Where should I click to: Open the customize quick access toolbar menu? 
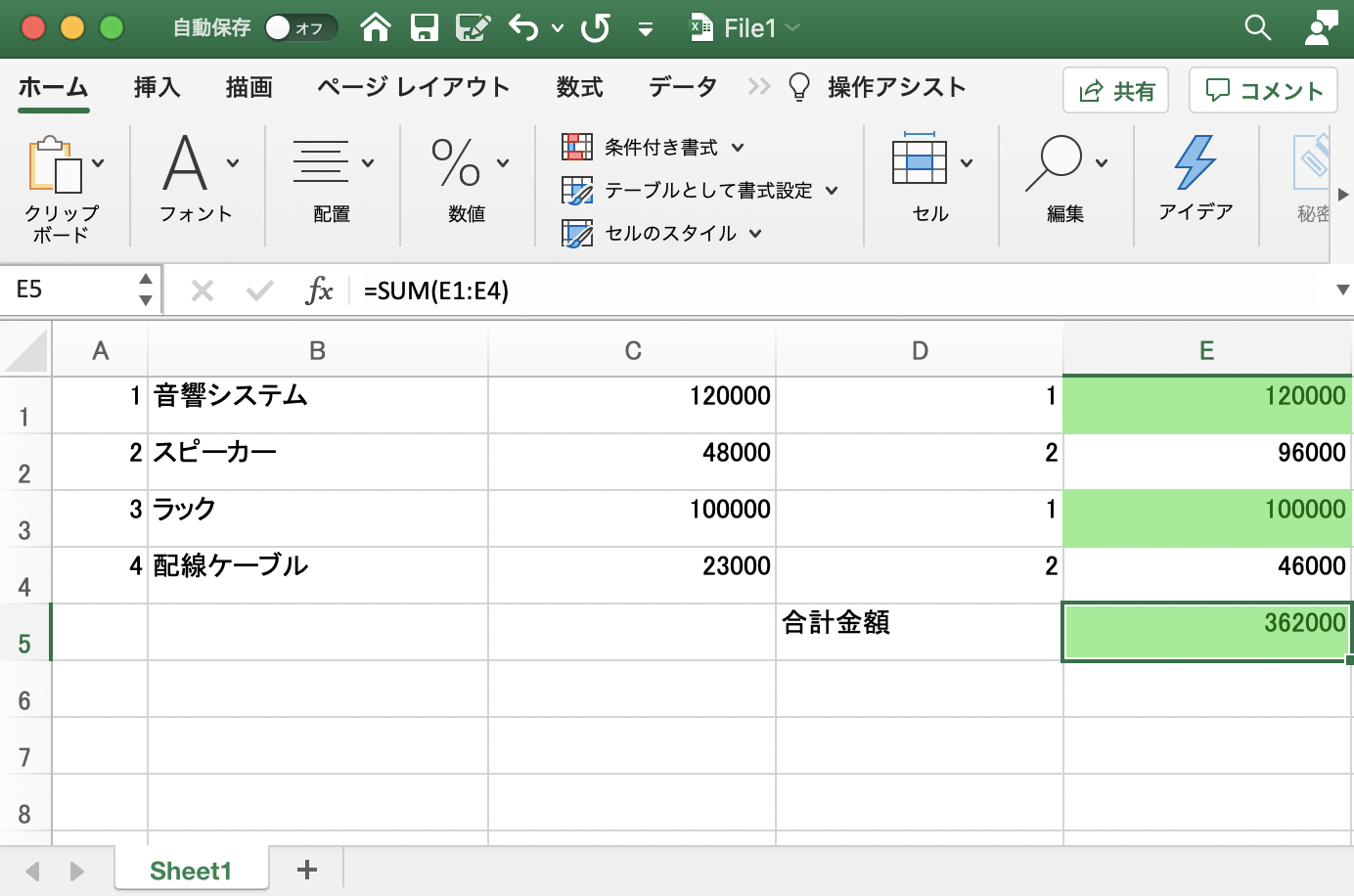pyautogui.click(x=646, y=29)
